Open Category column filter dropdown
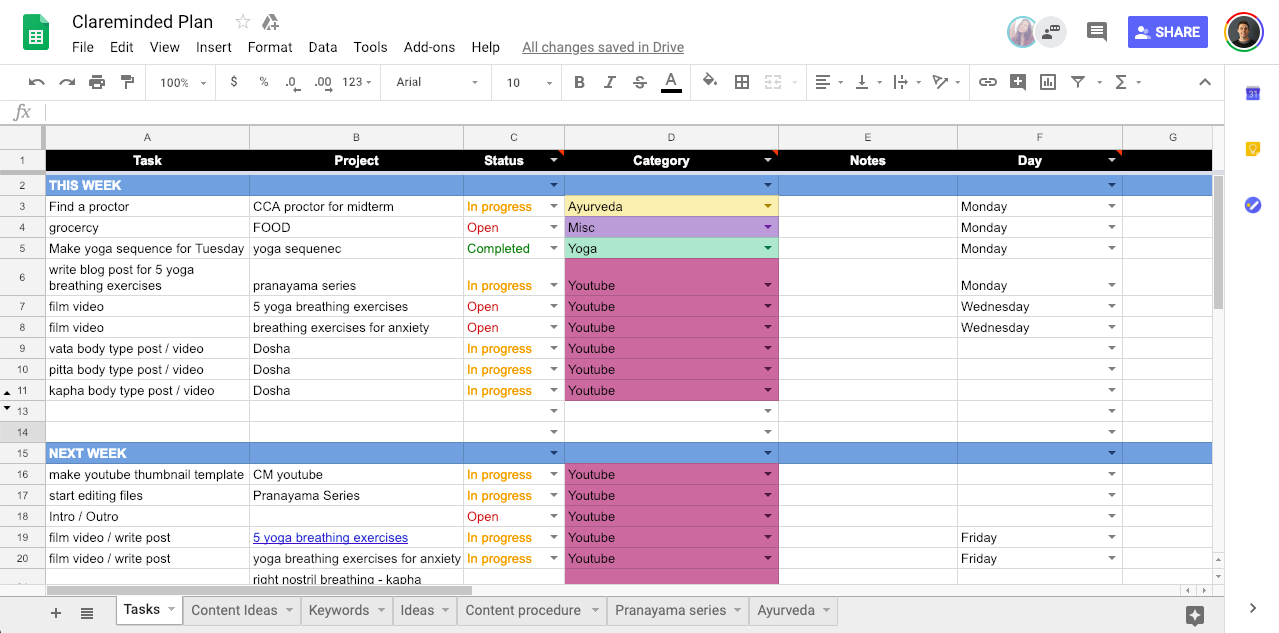Screen dimensions: 1279x633 768,160
